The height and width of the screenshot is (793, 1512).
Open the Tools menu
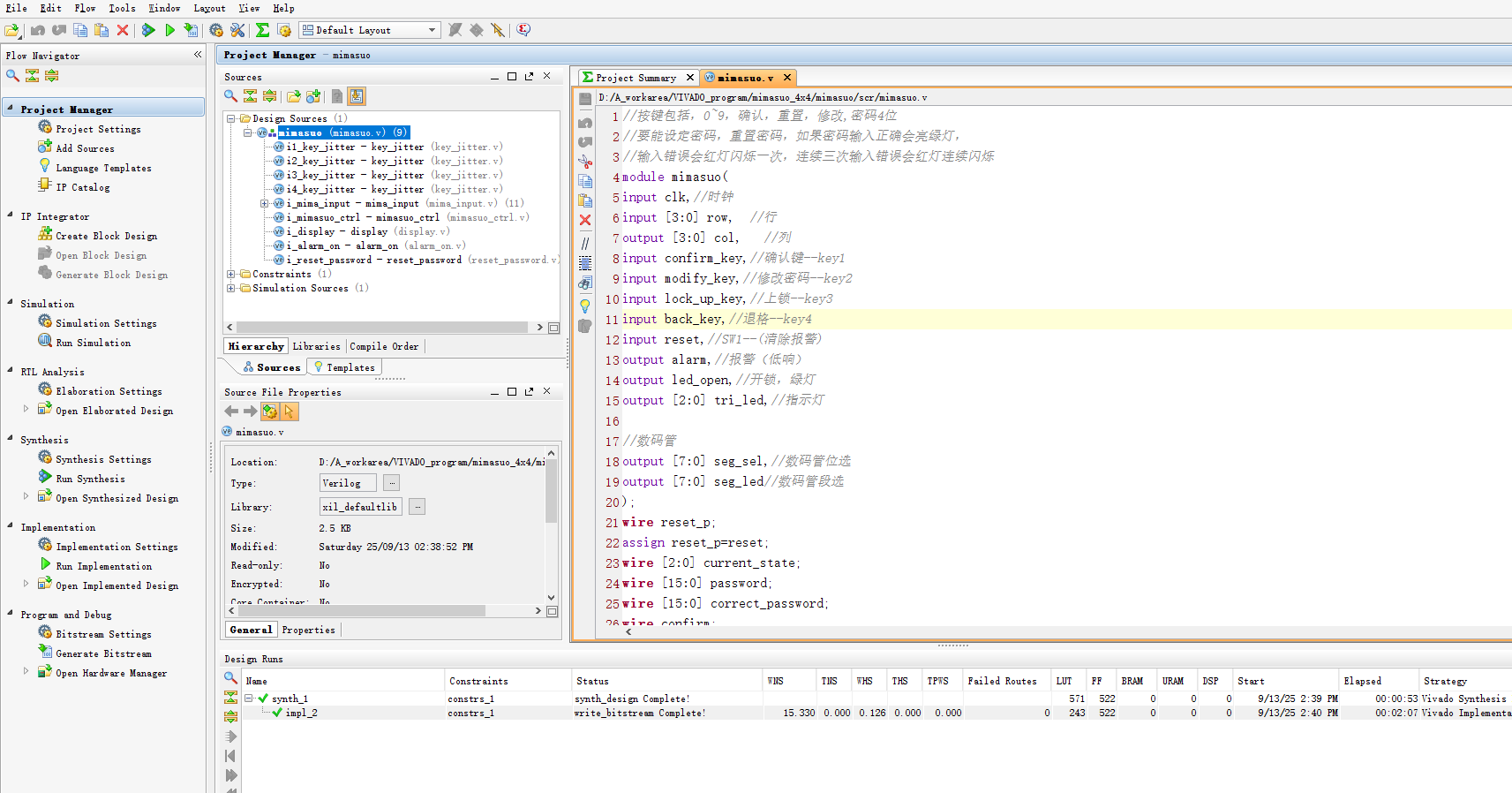coord(123,8)
